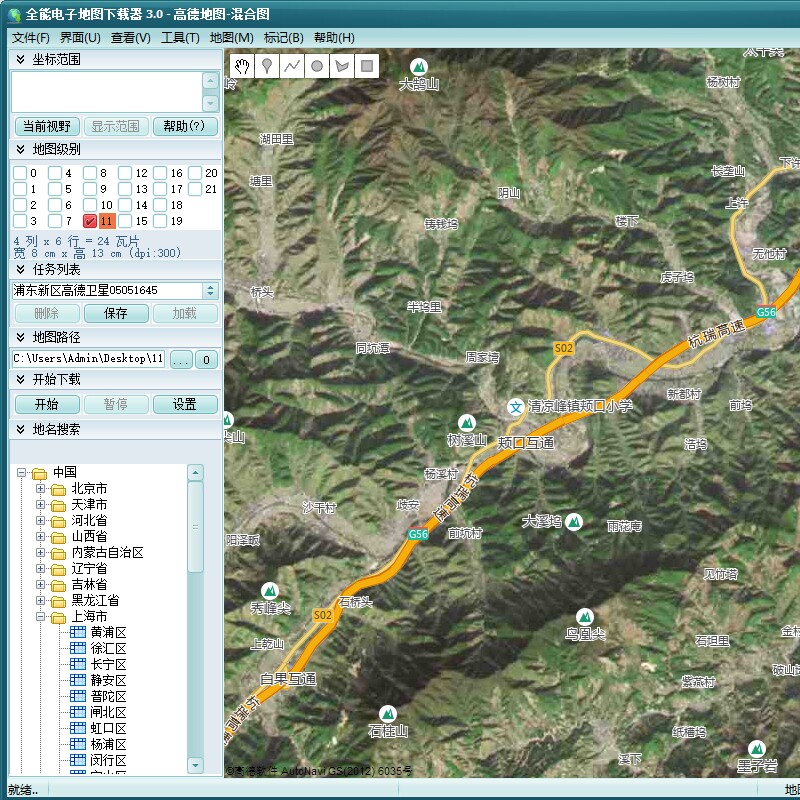
Task: Click the 清凉峰镇颊口小学 school marker icon
Action: tap(516, 407)
